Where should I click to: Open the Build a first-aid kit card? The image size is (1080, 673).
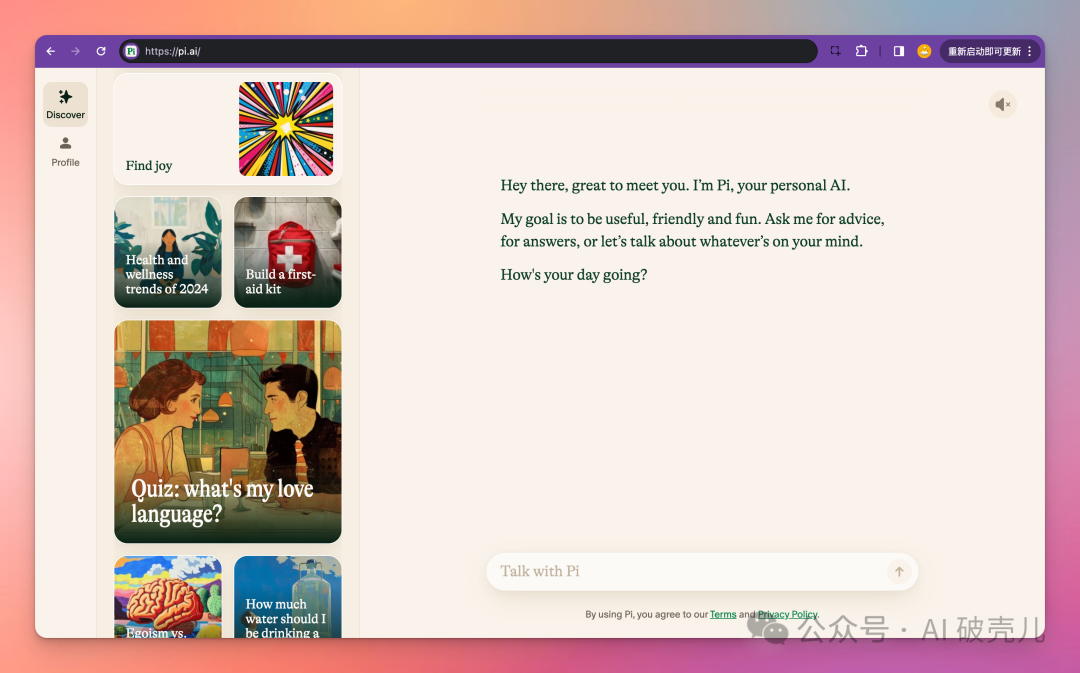pos(288,252)
